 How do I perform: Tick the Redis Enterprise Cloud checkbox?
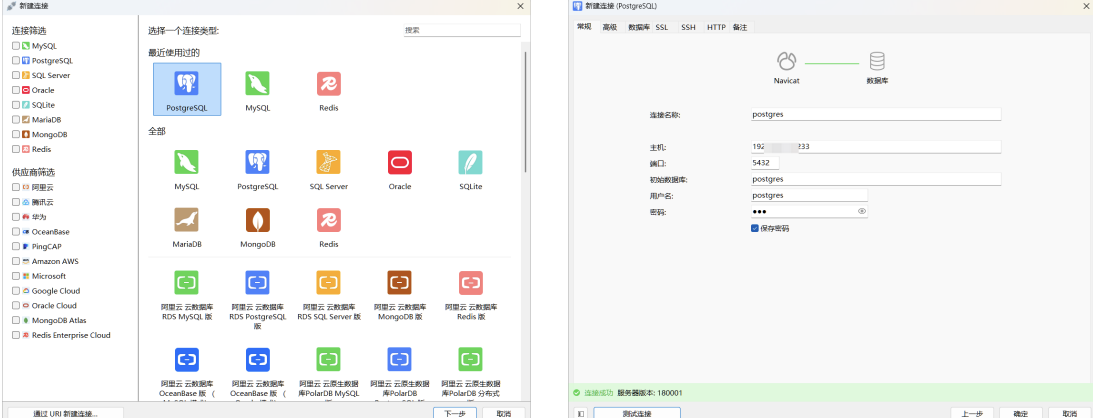tap(15, 335)
